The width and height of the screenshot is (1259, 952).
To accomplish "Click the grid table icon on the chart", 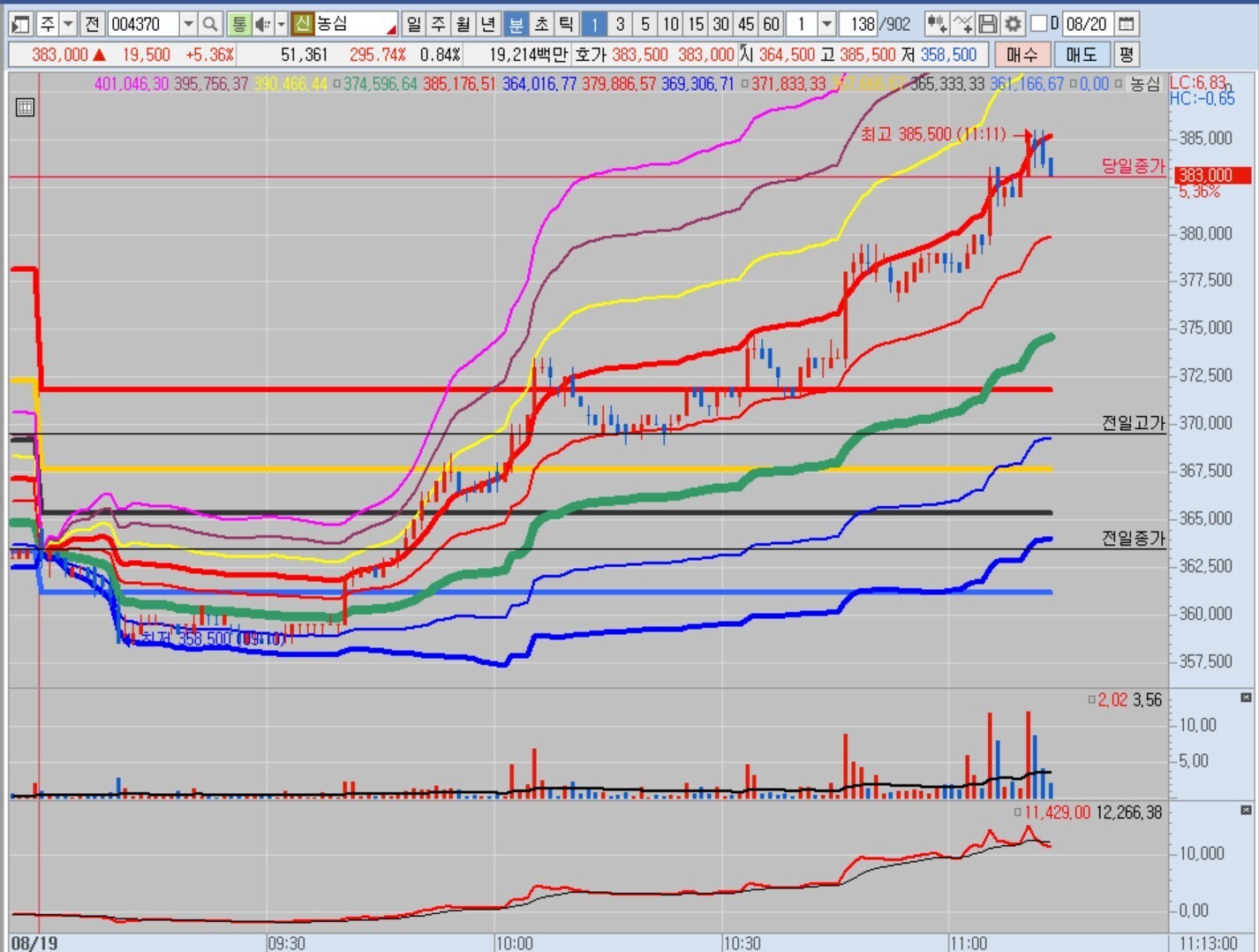I will pyautogui.click(x=26, y=108).
